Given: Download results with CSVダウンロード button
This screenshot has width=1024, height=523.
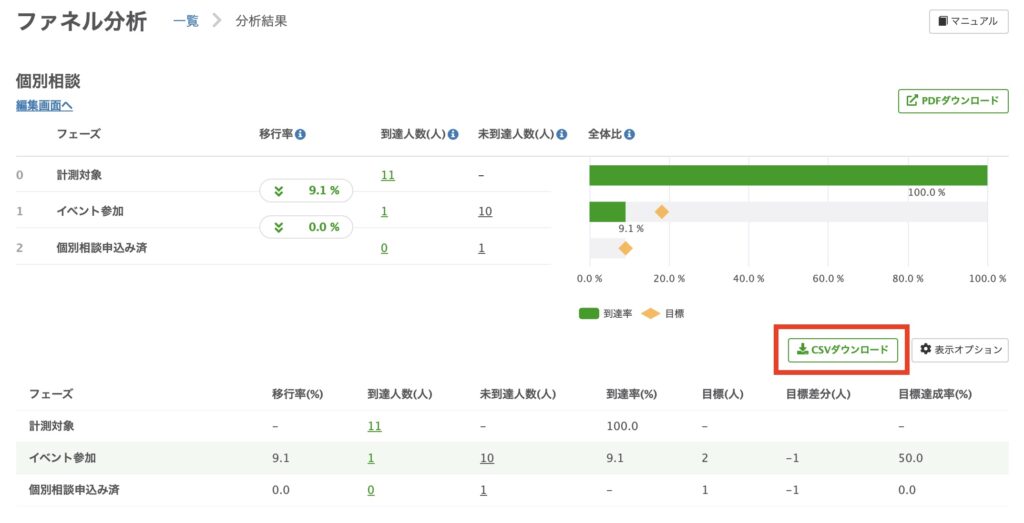Looking at the screenshot, I should [x=843, y=349].
